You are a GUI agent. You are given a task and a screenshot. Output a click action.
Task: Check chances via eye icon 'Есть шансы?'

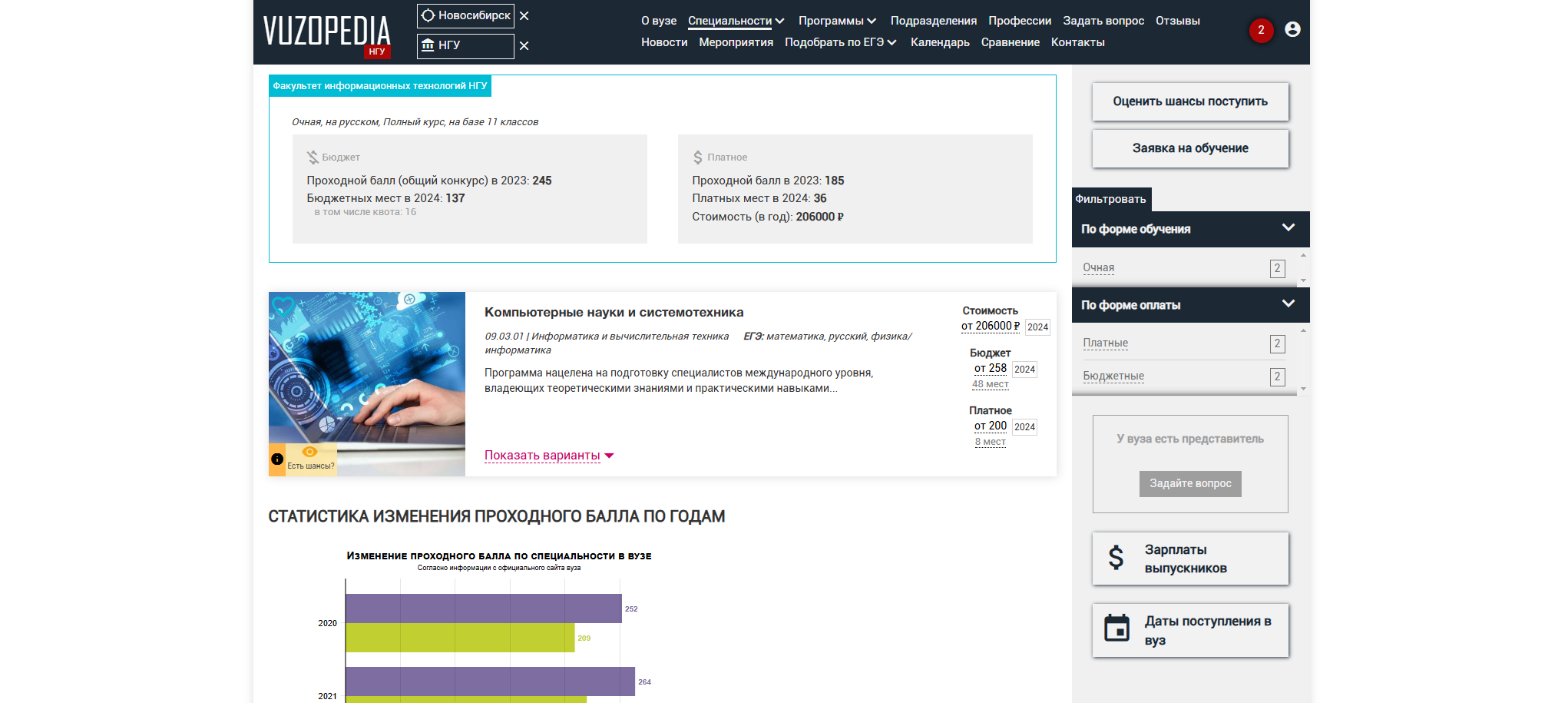pos(310,459)
